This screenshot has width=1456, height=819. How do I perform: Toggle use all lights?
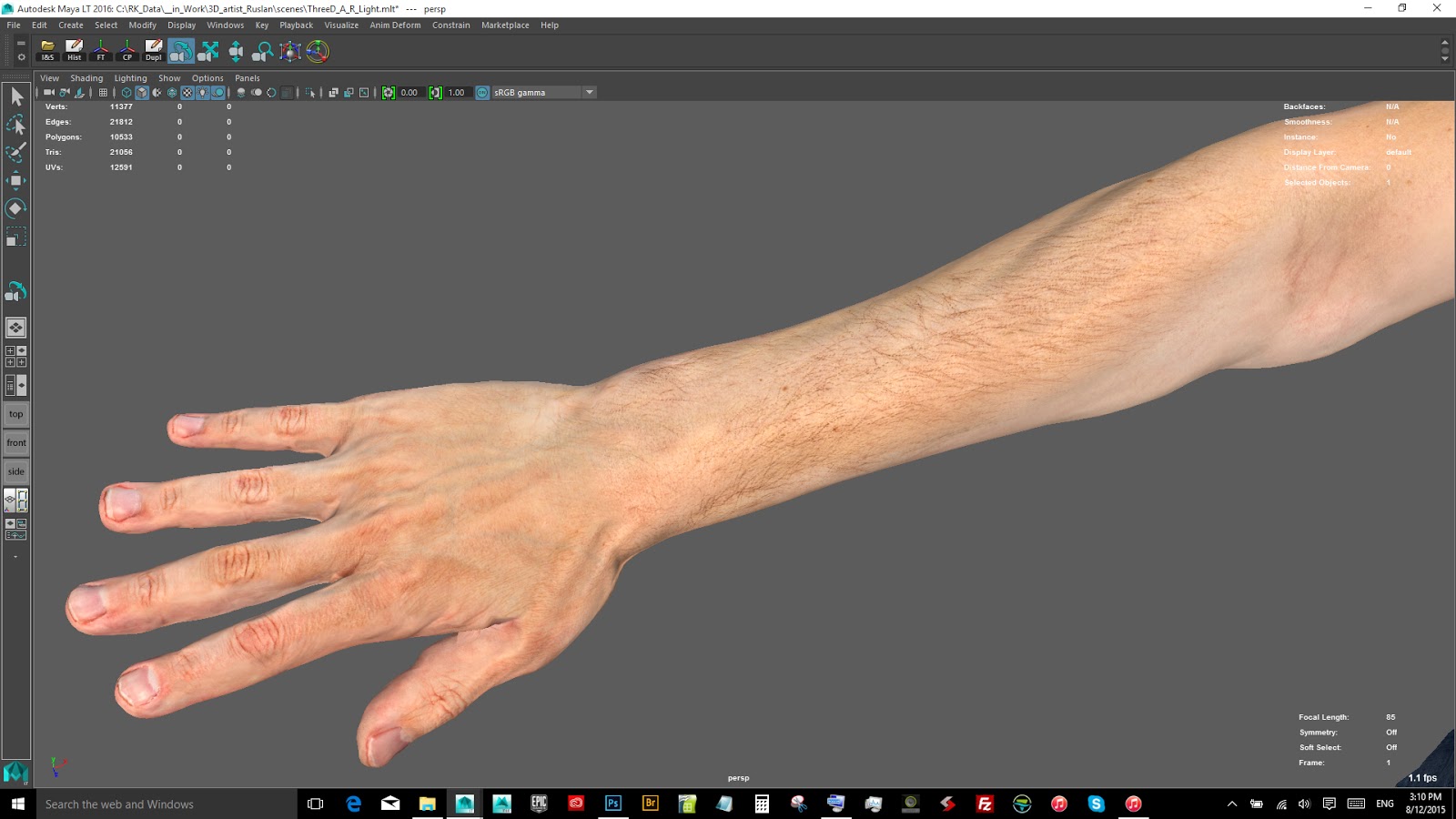click(203, 93)
